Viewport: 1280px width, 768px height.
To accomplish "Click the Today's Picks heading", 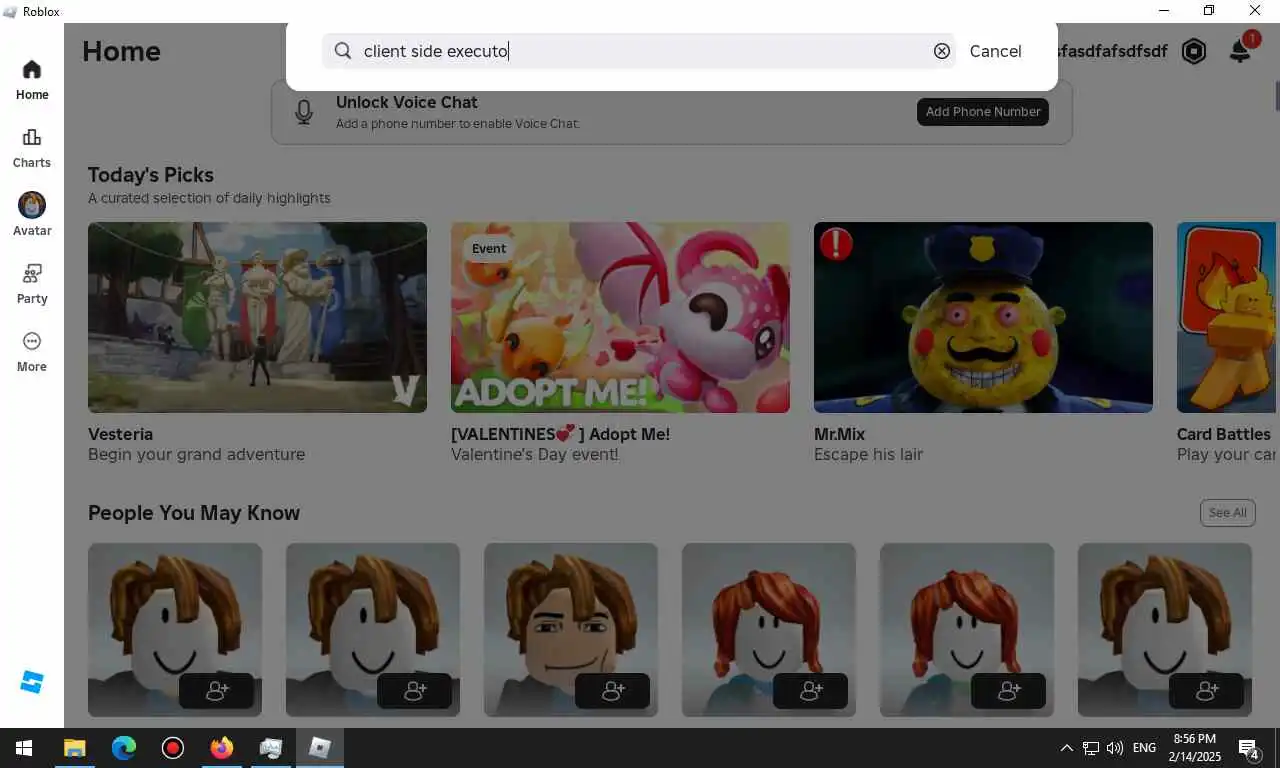I will coord(151,175).
